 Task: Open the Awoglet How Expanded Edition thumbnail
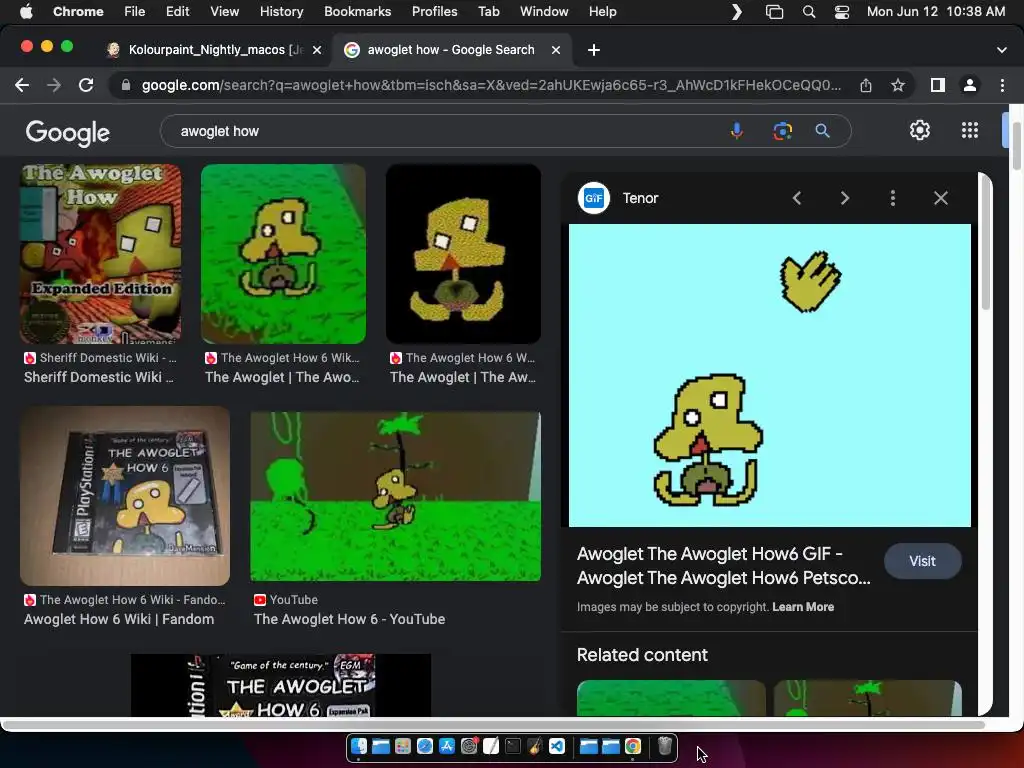(x=101, y=254)
